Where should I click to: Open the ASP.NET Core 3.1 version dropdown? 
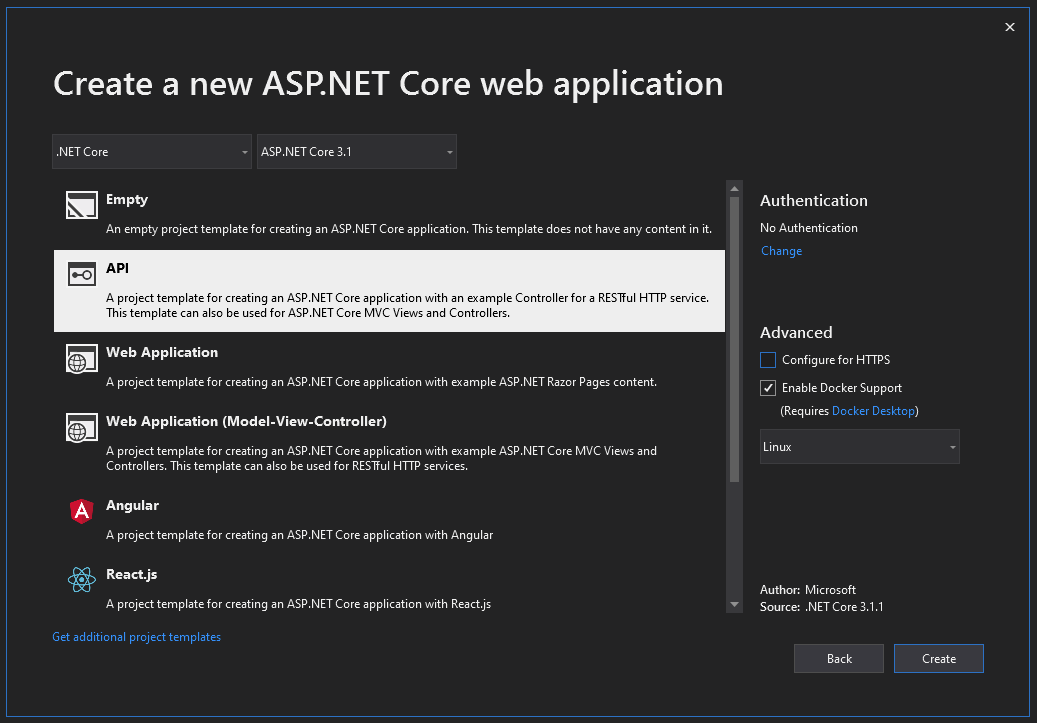356,151
